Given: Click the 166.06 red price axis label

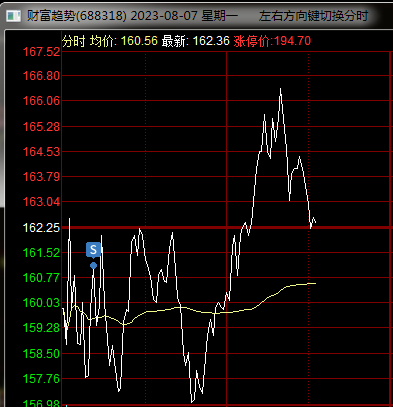Looking at the screenshot, I should click(41, 100).
